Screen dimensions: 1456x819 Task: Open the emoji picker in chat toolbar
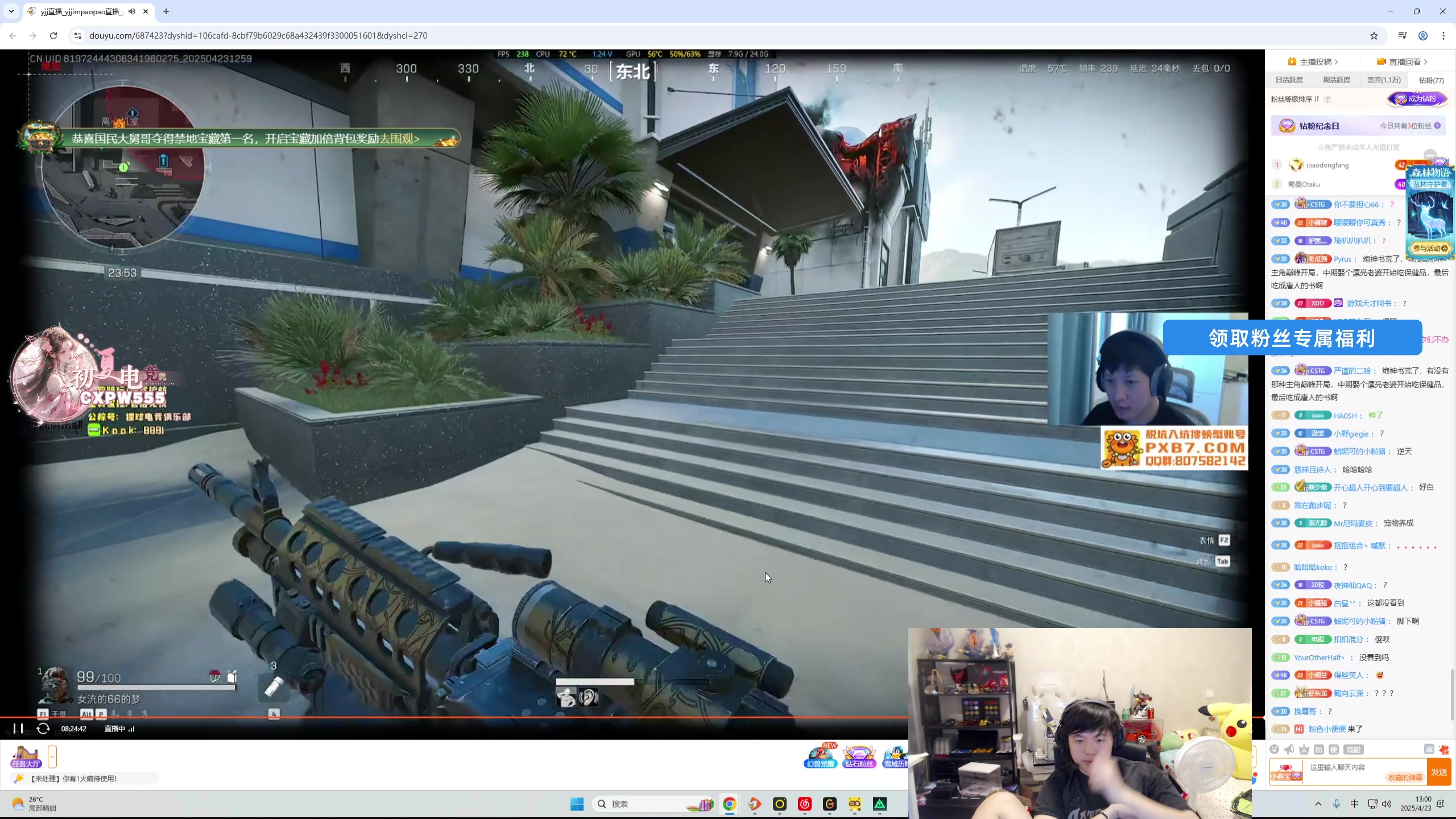click(x=1275, y=750)
